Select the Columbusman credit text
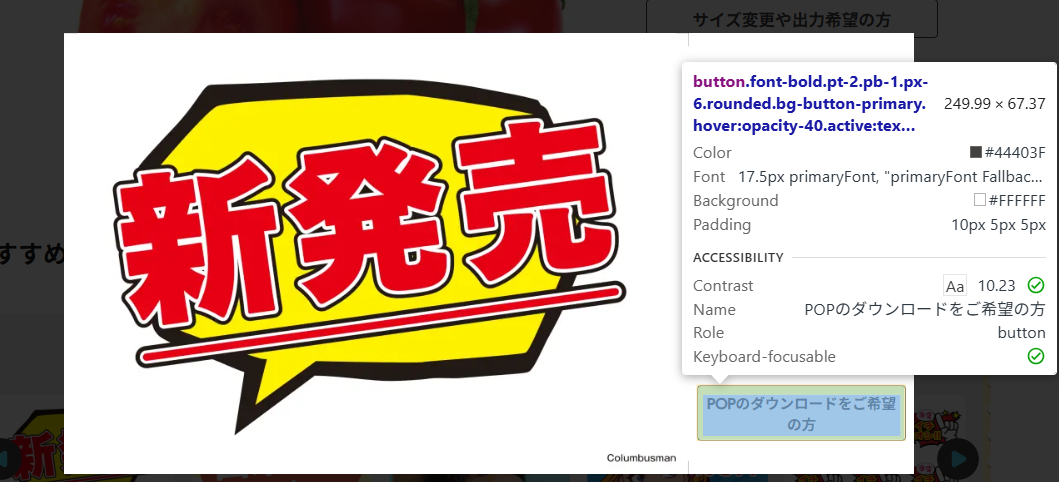The width and height of the screenshot is (1059, 482). (x=641, y=458)
